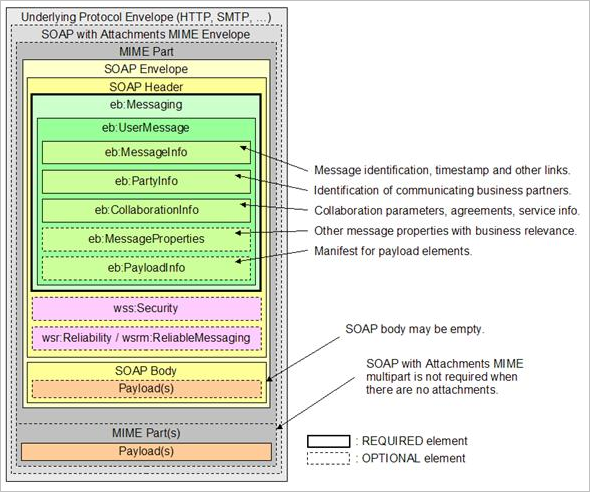Screen dimensions: 590x492
Task: Click the SOAP with Attachments MIME Envelope title
Action: point(146,34)
